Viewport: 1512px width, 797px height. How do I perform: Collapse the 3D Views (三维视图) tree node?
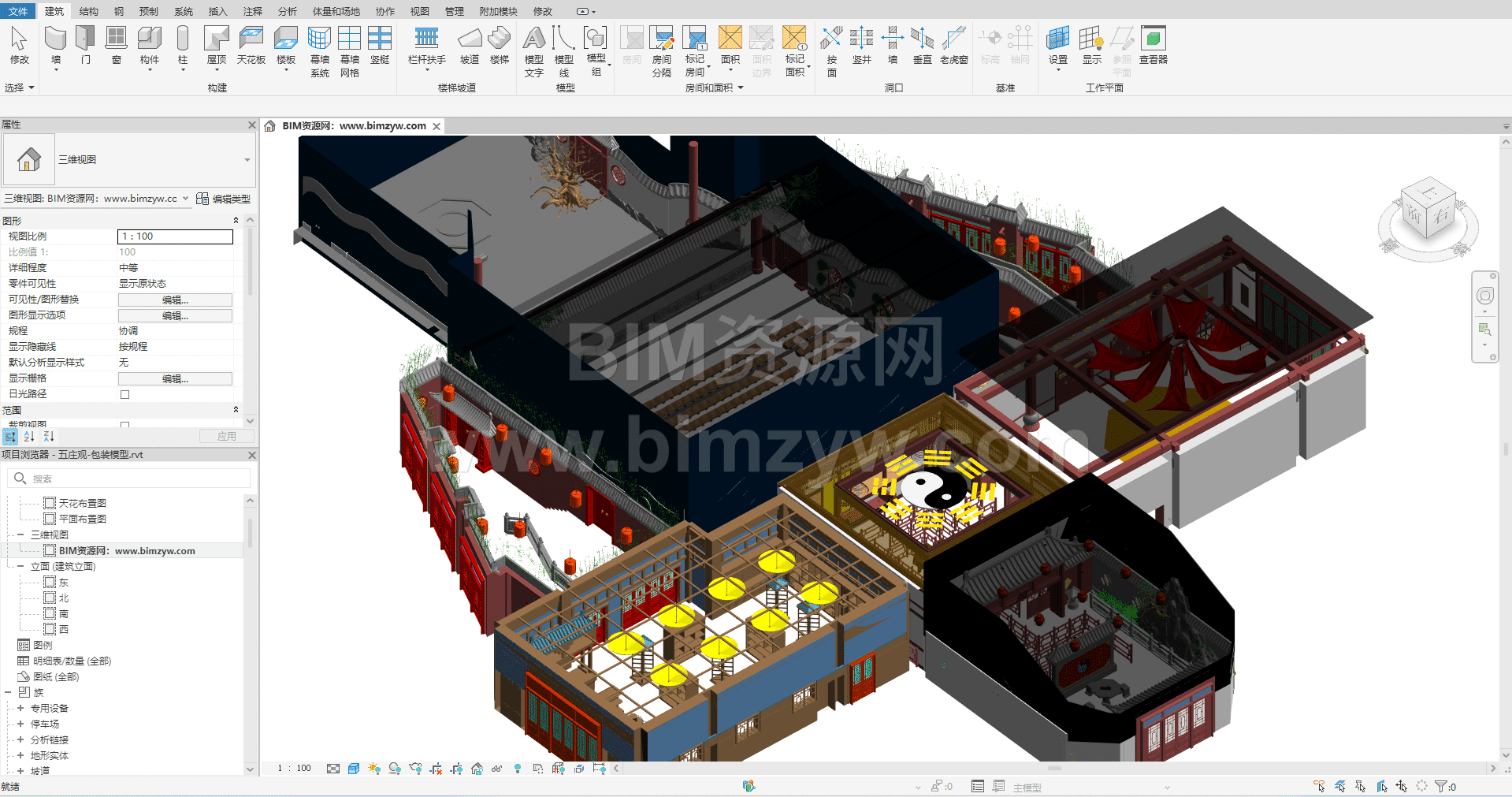tap(20, 534)
